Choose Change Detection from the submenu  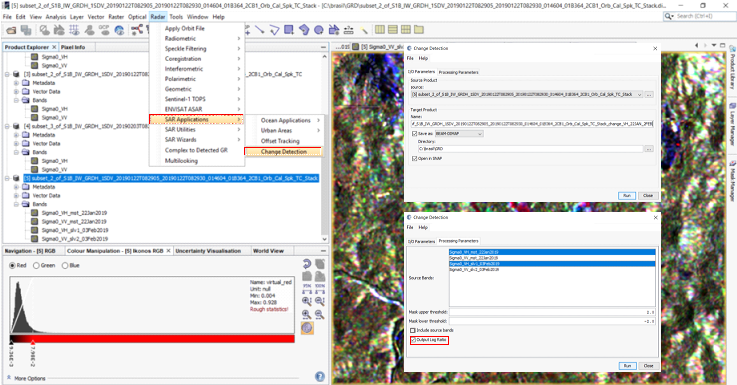[283, 151]
